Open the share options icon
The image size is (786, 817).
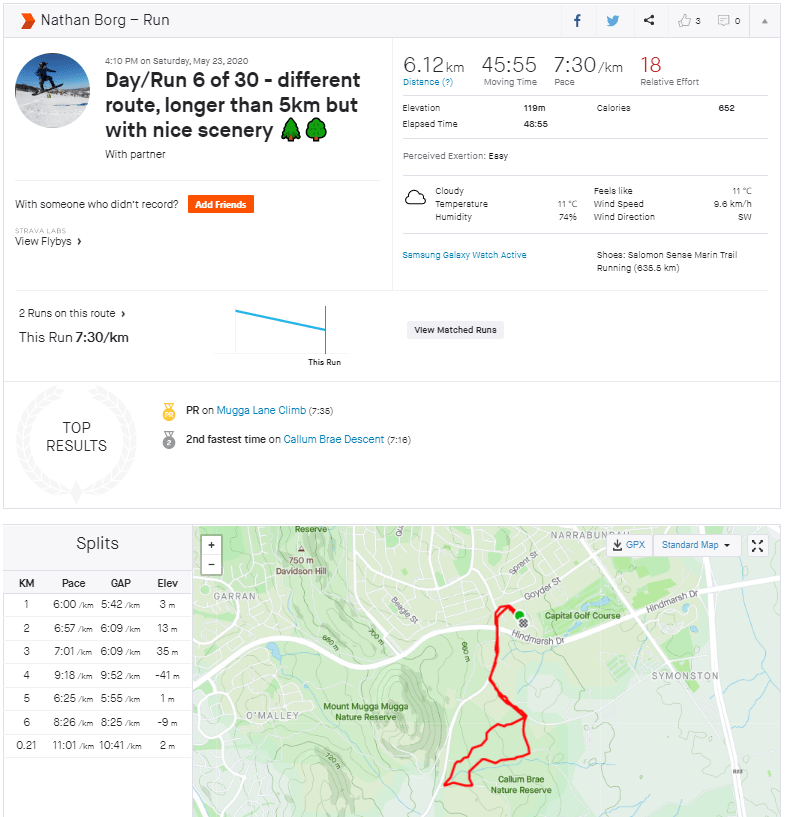coord(649,20)
